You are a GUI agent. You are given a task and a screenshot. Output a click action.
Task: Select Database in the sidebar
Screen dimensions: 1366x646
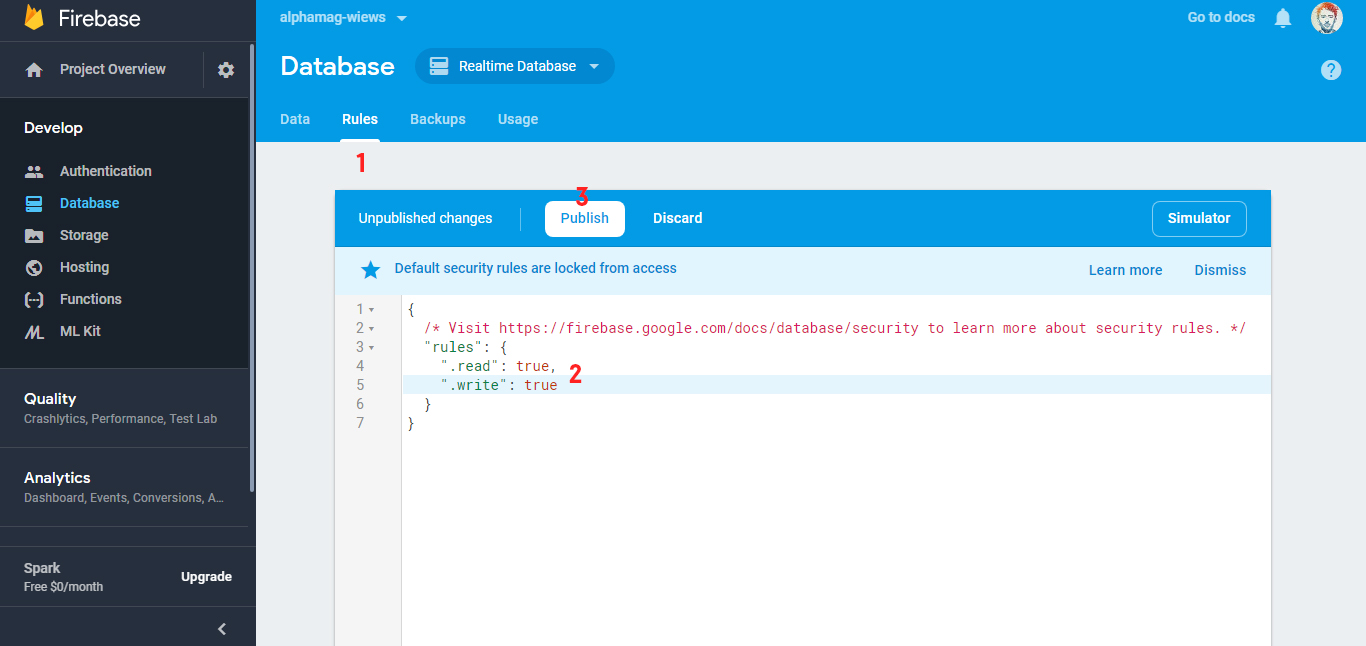(x=89, y=203)
